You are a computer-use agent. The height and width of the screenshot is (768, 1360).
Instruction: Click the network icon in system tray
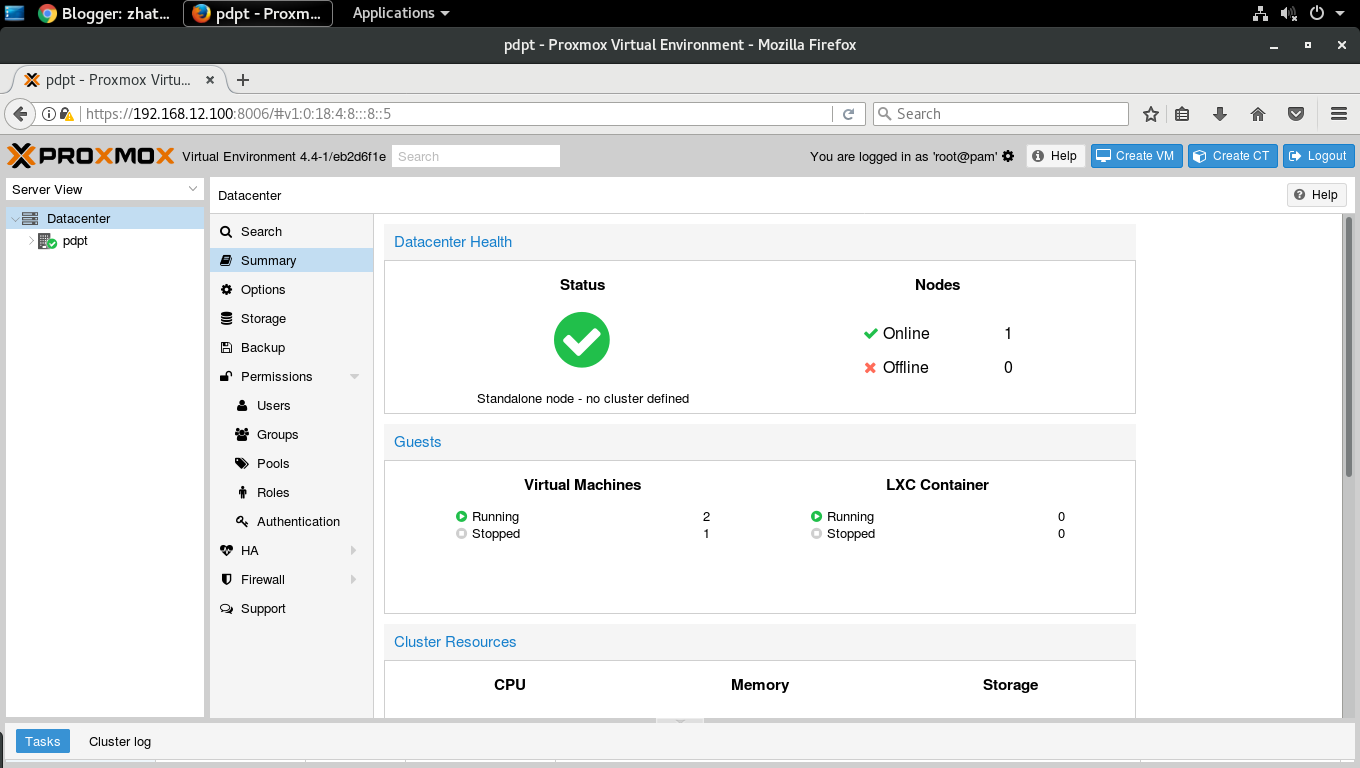point(1260,13)
